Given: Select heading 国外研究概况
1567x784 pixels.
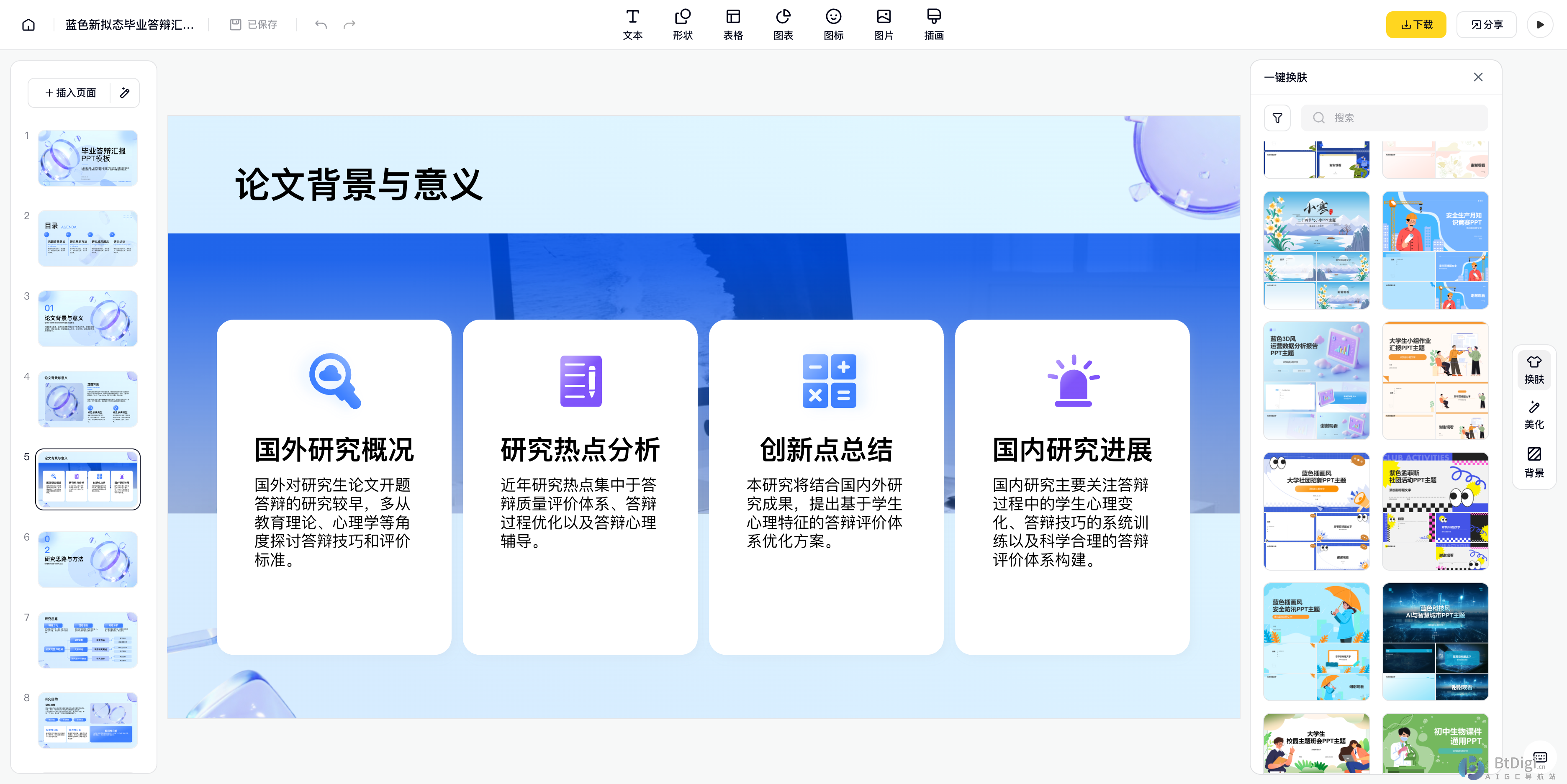Looking at the screenshot, I should [334, 449].
